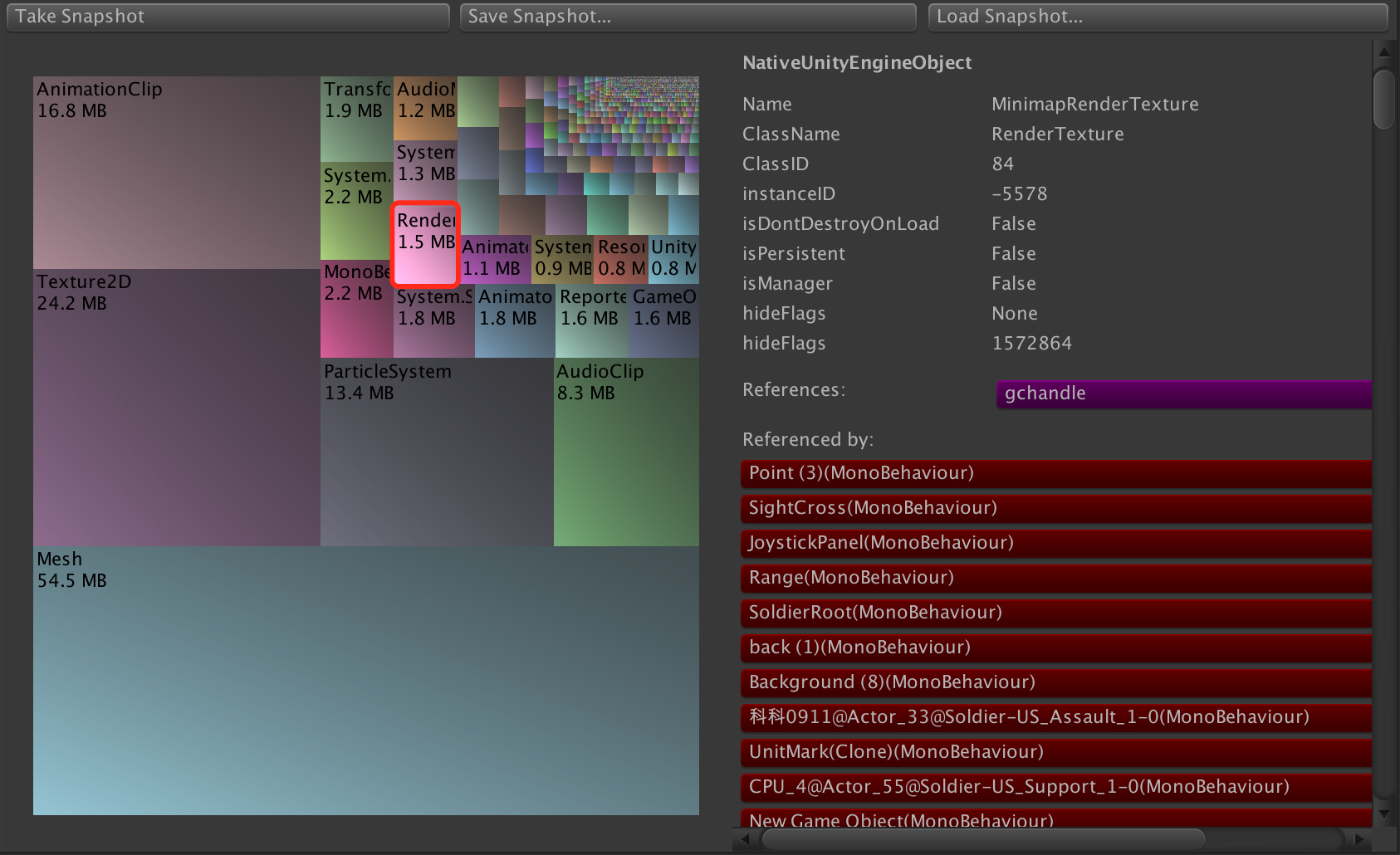Click the Referenced by: label

[808, 440]
